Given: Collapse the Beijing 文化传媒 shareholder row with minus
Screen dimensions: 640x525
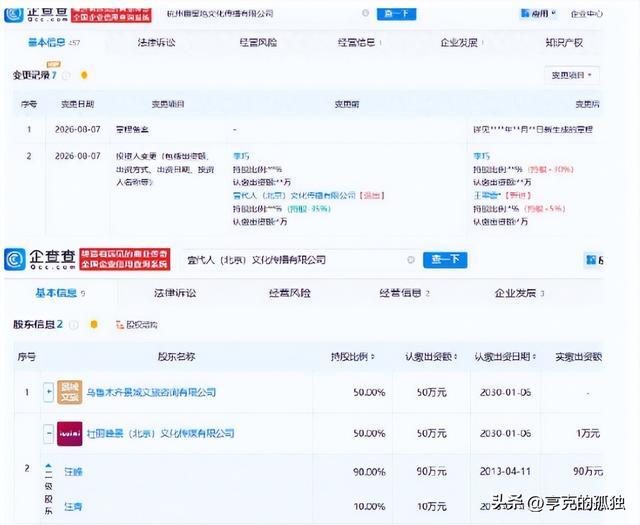Looking at the screenshot, I should [49, 433].
